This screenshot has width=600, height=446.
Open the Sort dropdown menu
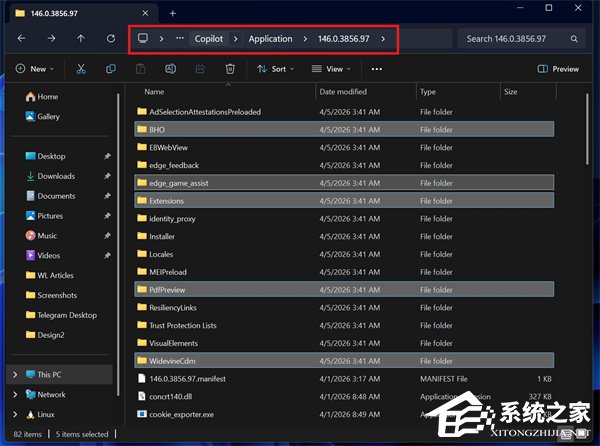[x=276, y=69]
